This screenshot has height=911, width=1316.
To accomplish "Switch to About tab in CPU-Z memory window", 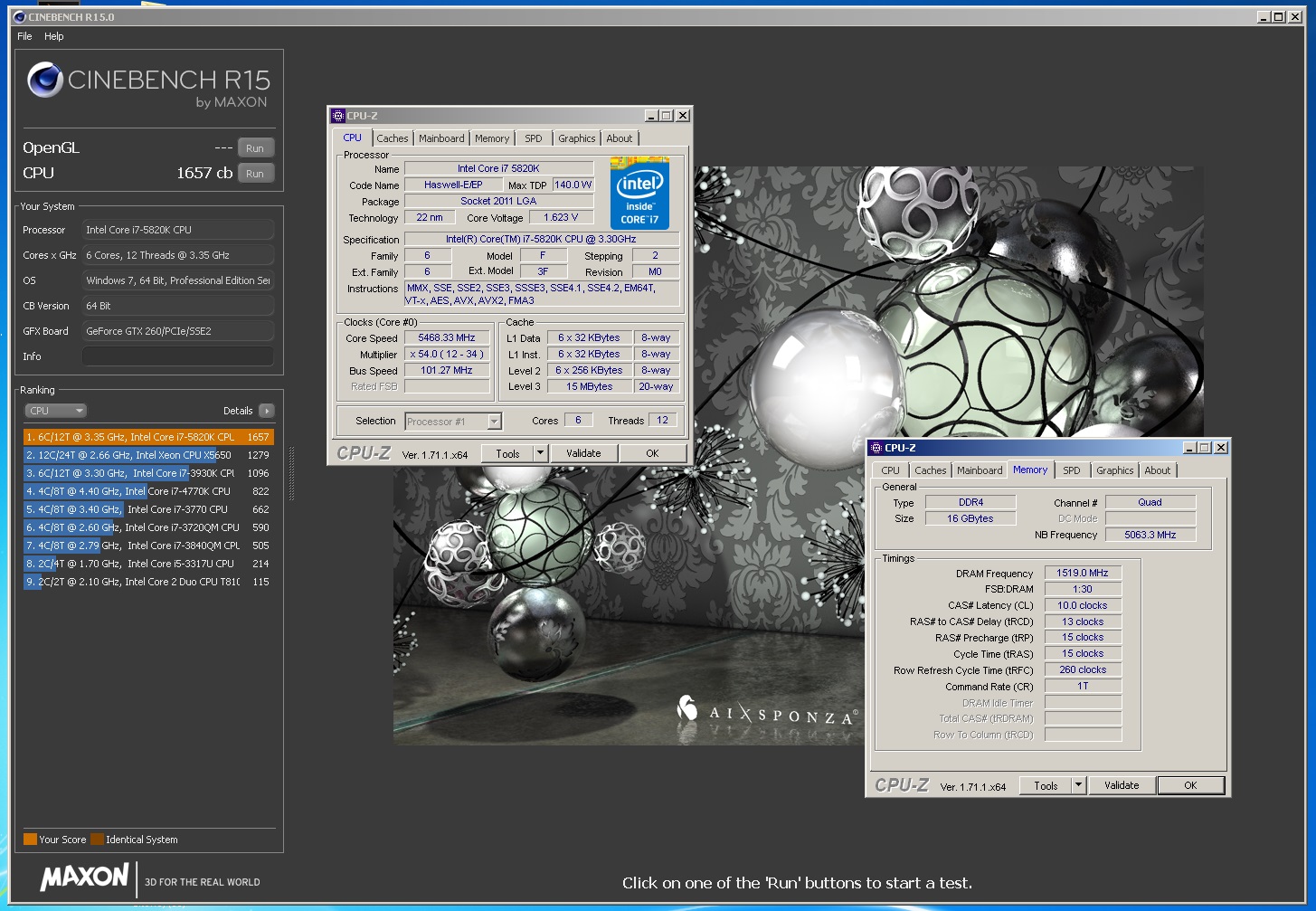I will click(x=1158, y=470).
